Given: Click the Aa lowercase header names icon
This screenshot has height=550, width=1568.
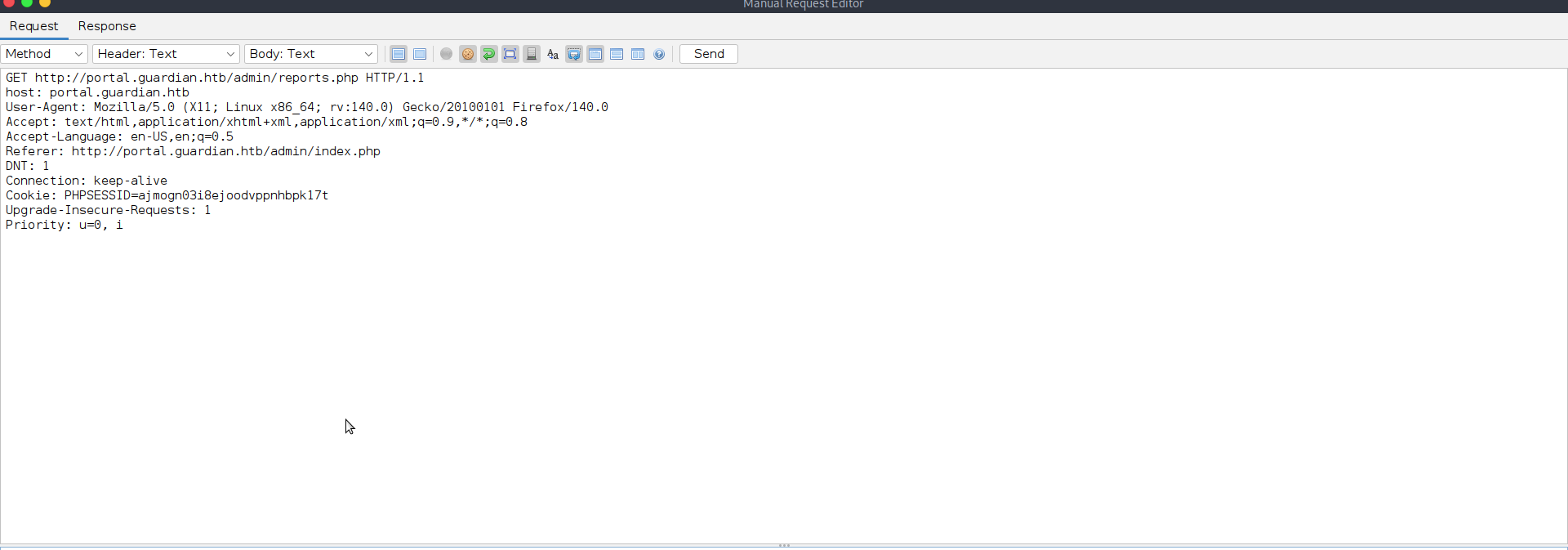Looking at the screenshot, I should pos(553,54).
